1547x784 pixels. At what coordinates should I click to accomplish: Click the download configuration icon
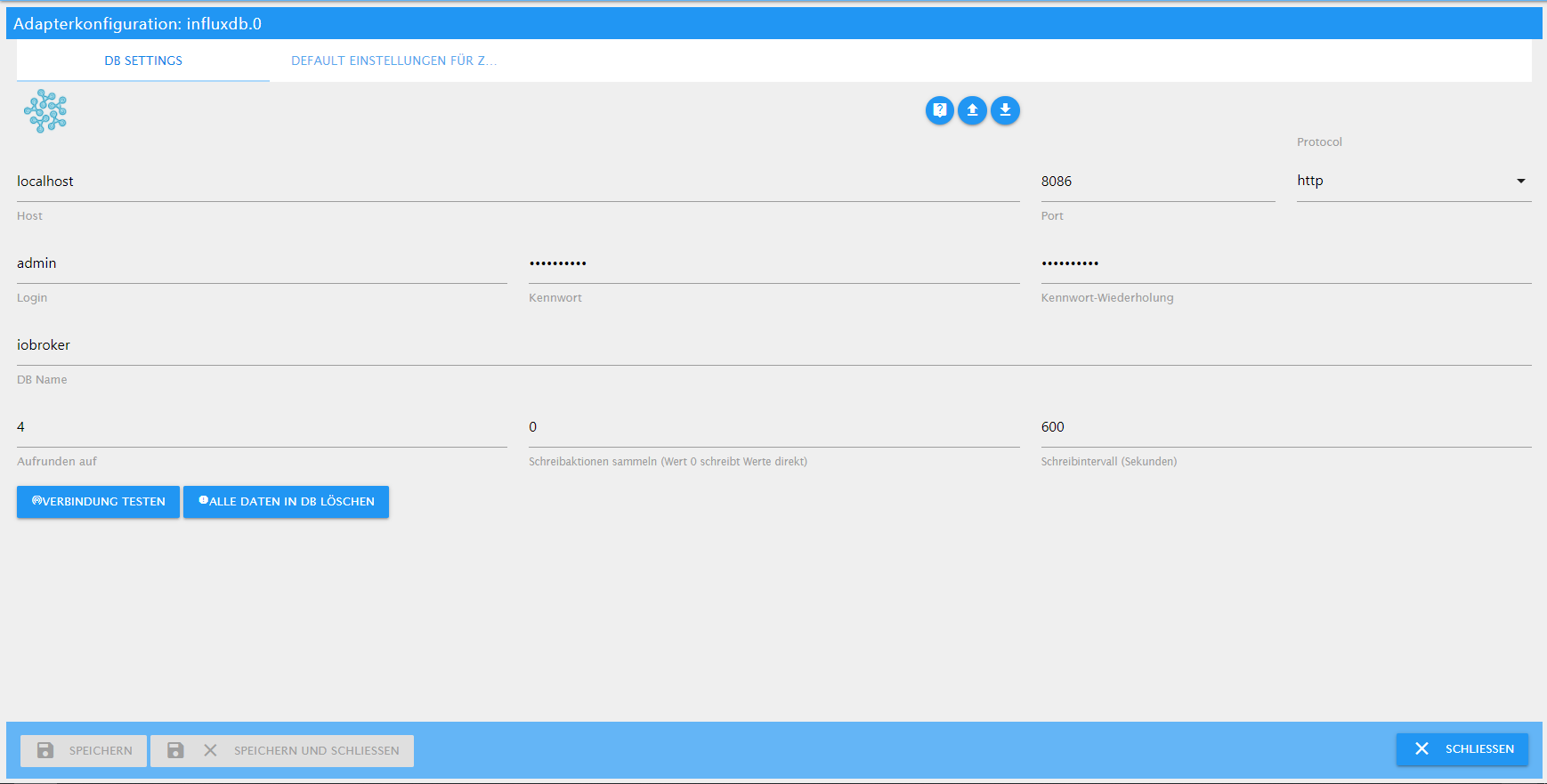point(1005,110)
